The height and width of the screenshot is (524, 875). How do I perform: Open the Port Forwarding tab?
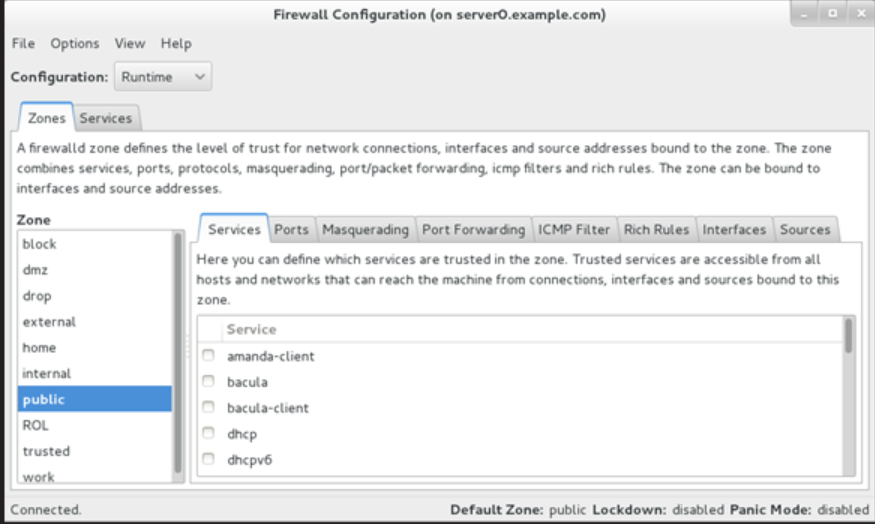(473, 229)
